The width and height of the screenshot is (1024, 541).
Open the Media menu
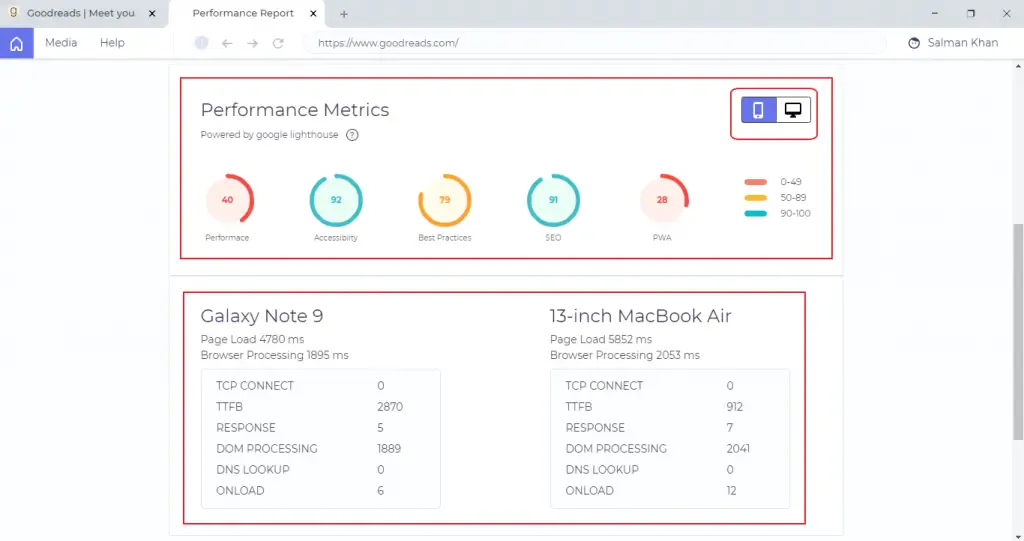[61, 43]
